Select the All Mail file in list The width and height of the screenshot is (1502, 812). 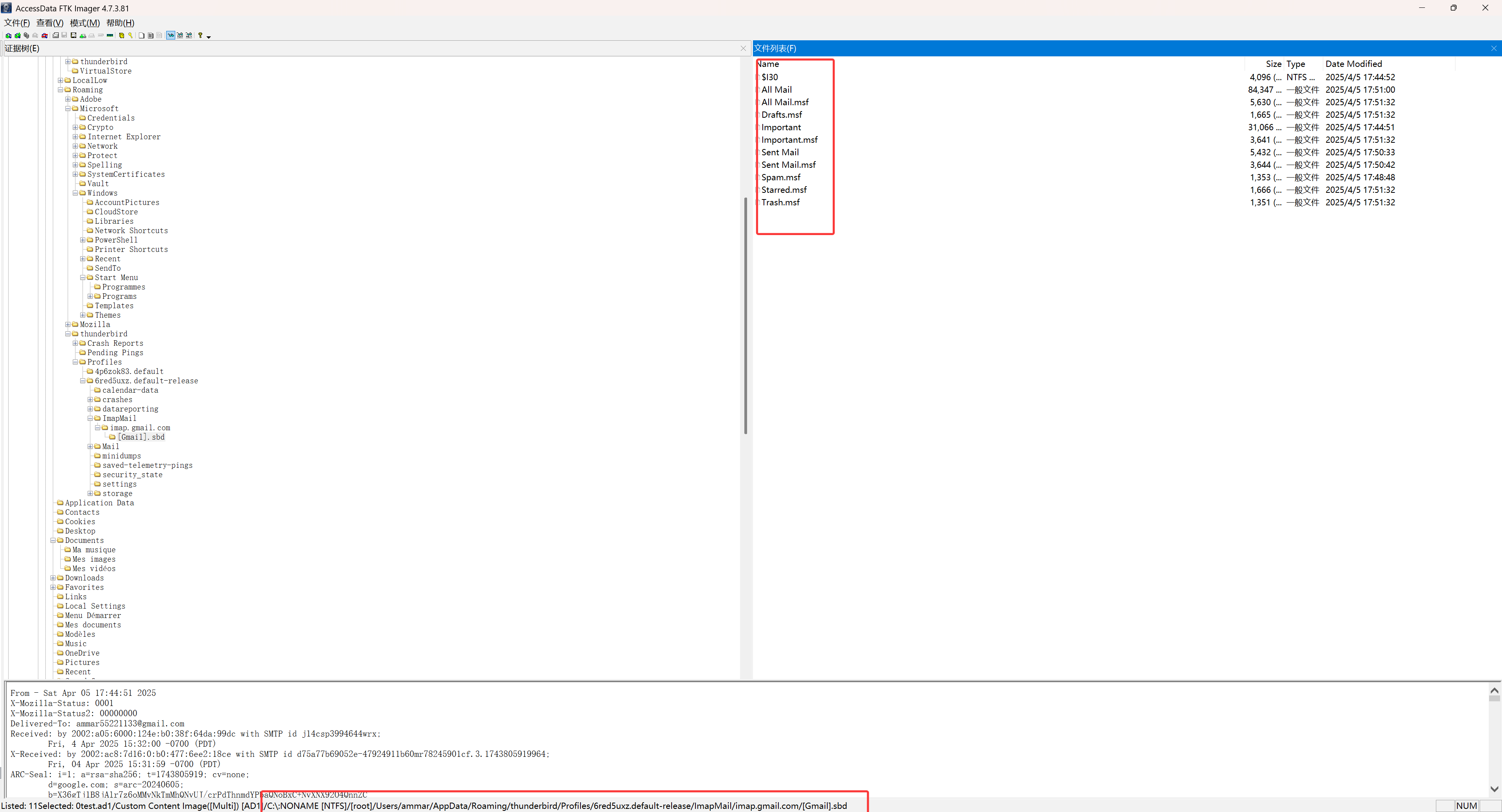coord(776,90)
